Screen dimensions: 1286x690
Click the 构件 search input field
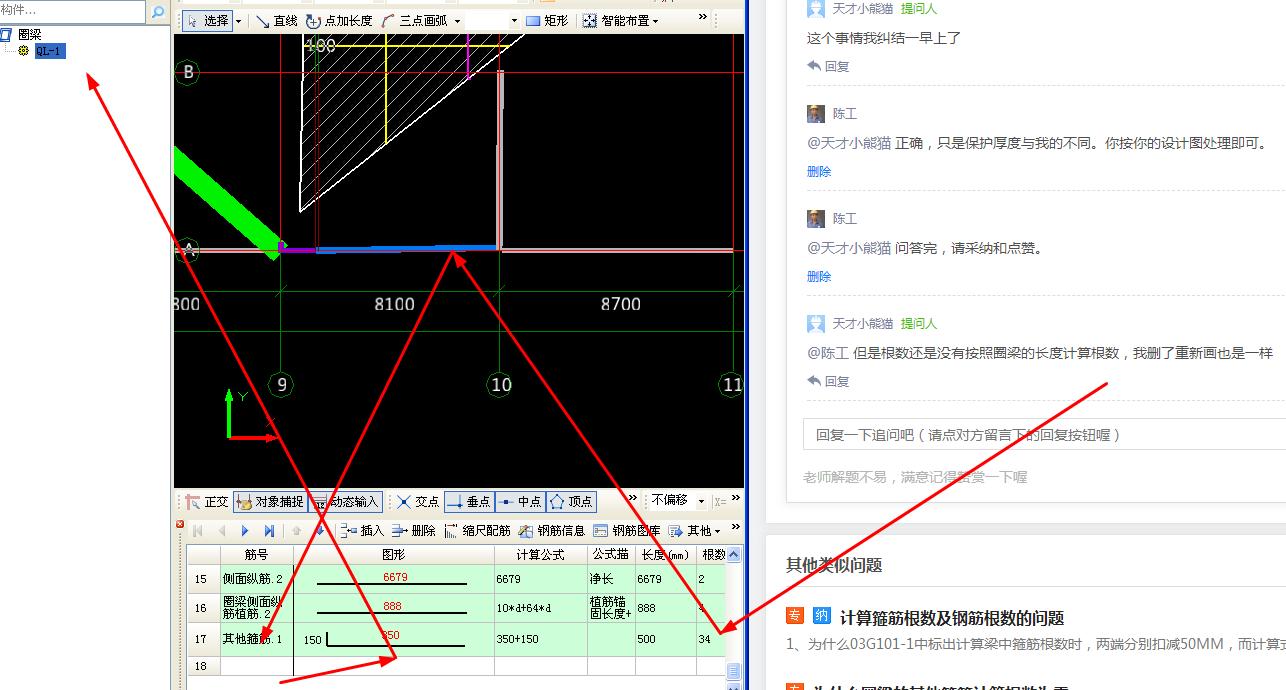click(x=73, y=11)
